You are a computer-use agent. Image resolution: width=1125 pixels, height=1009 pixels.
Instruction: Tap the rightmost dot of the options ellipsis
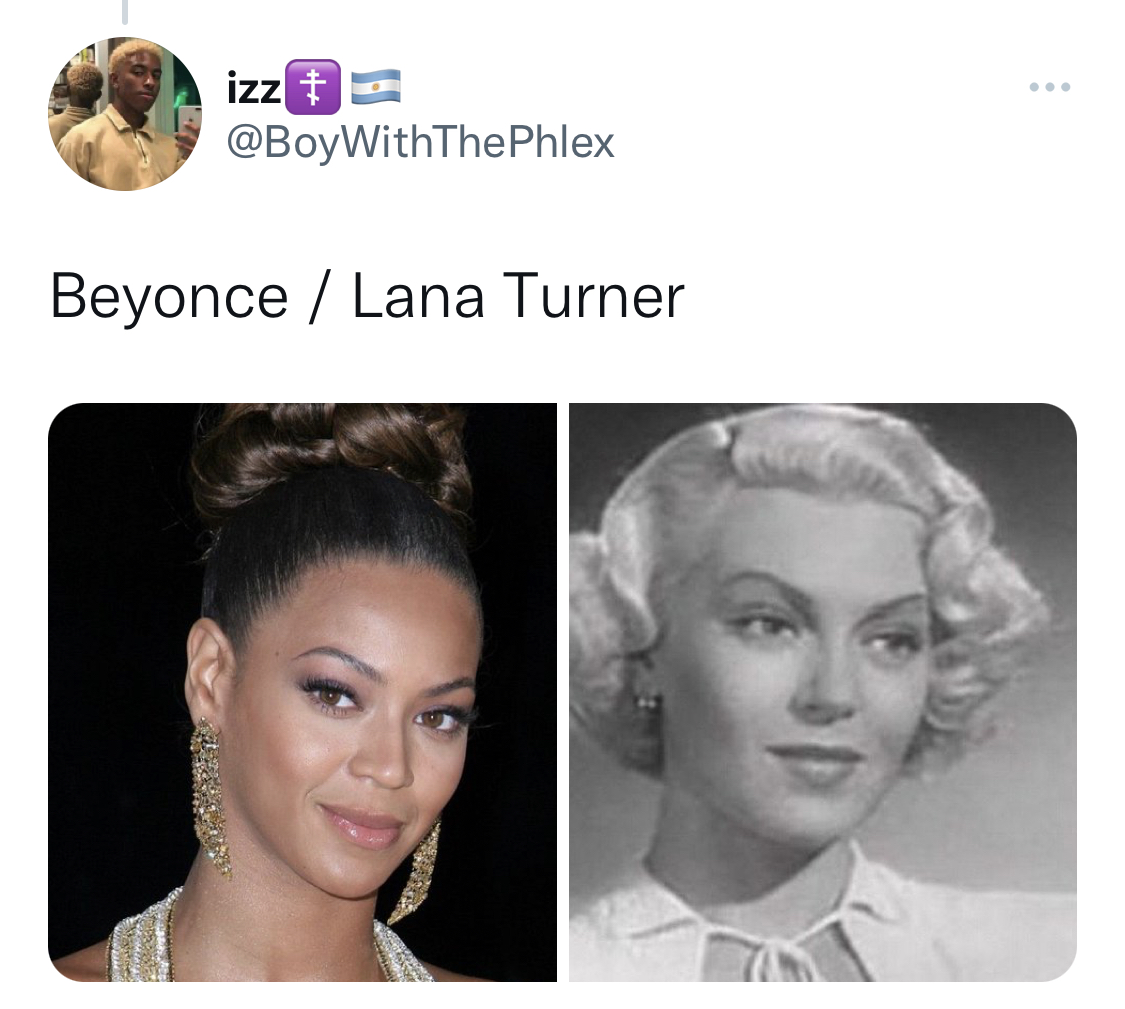click(1065, 87)
